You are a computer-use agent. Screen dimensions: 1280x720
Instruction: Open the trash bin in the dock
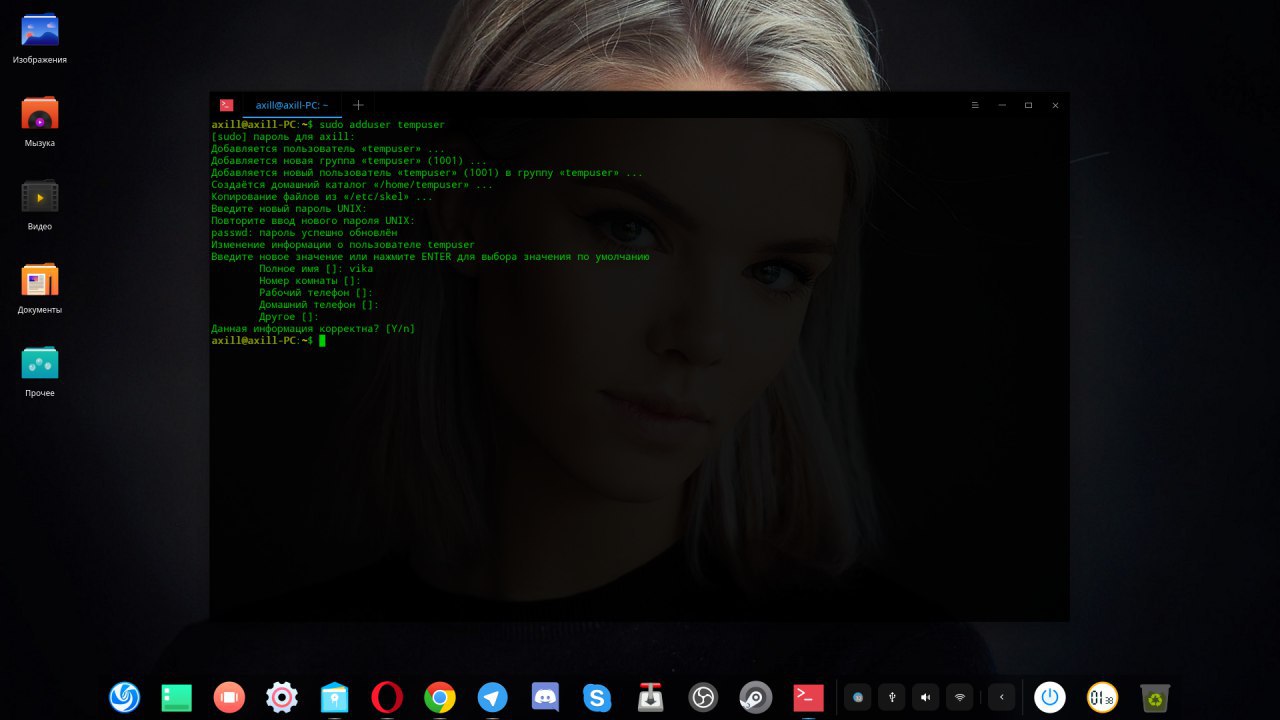pos(1155,697)
